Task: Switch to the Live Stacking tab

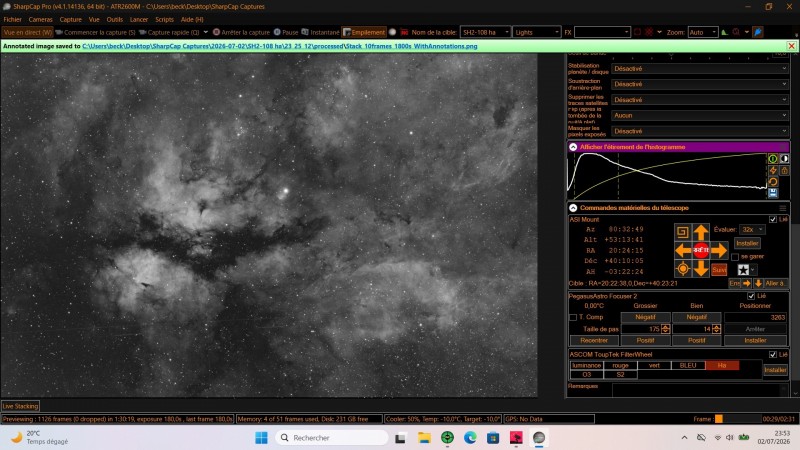Action: click(x=20, y=406)
